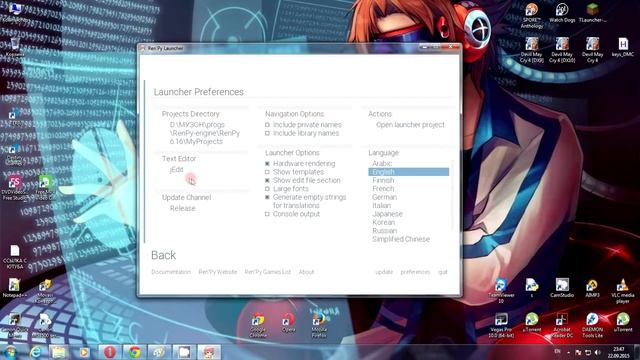Select English in the Language list

point(409,172)
